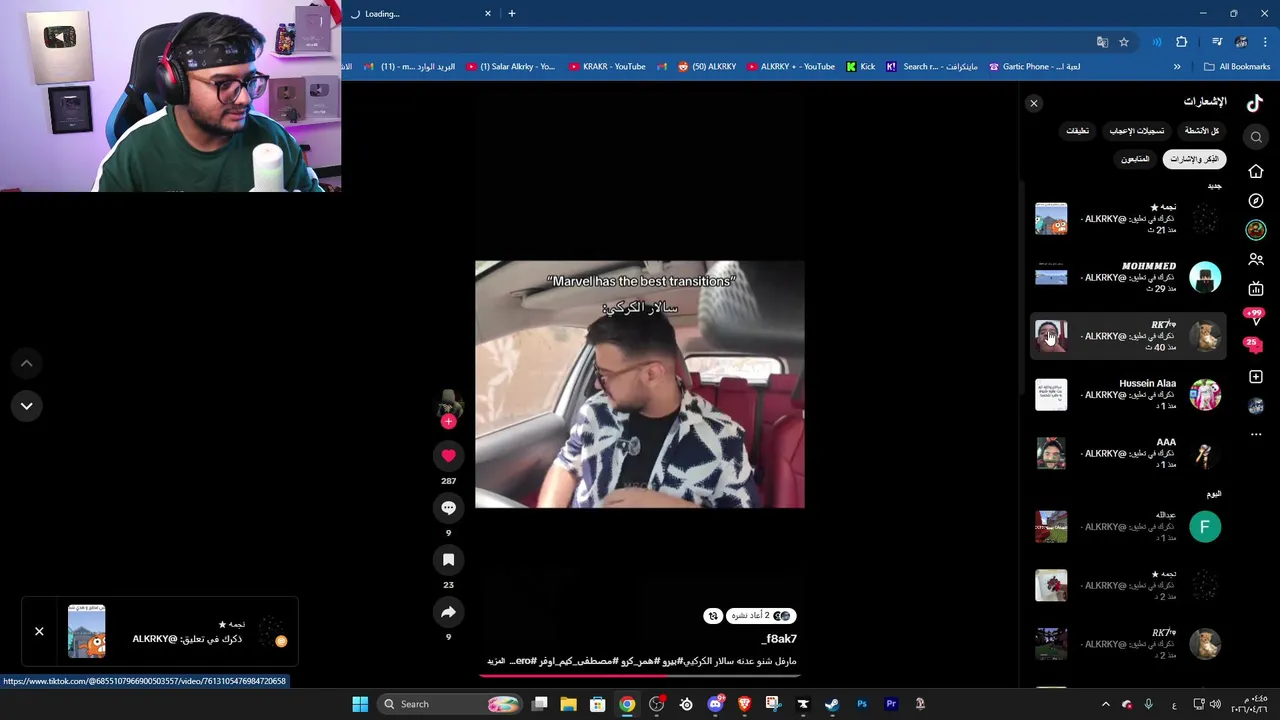The image size is (1280, 720).
Task: Open the ALKRKY + - YouTube bookmark
Action: [791, 66]
